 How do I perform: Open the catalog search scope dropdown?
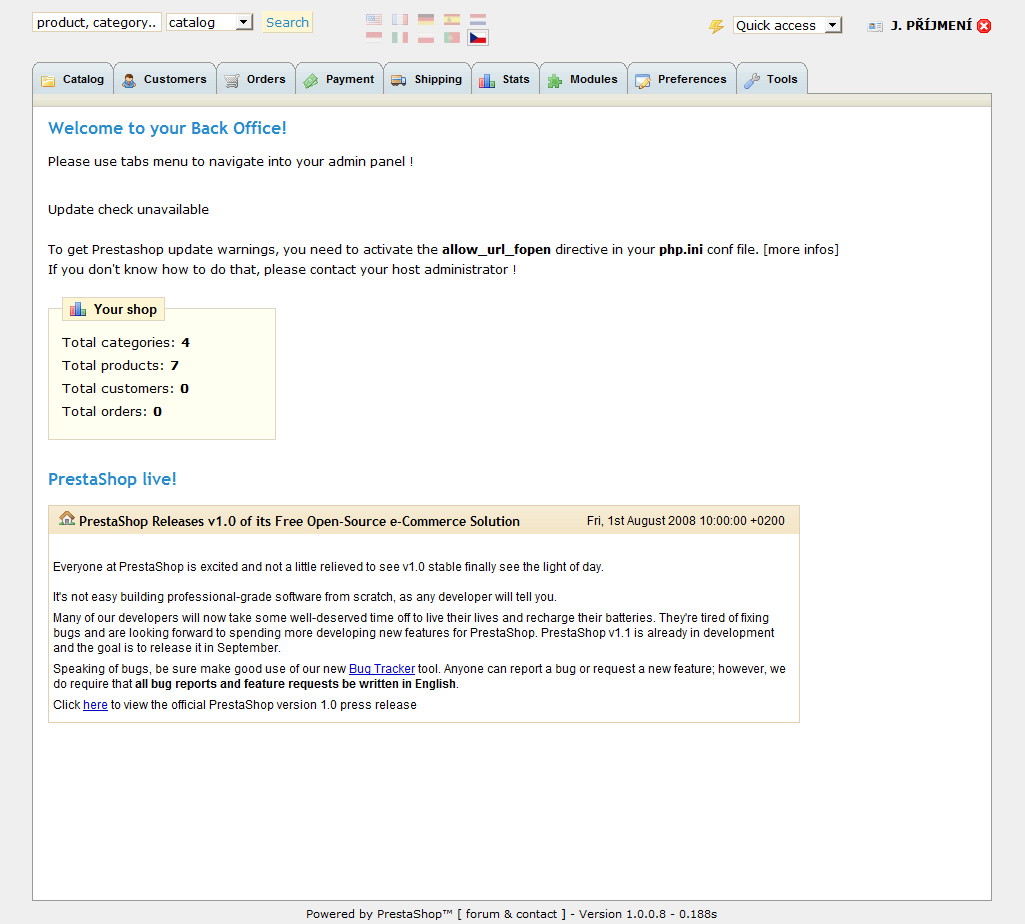coord(209,22)
